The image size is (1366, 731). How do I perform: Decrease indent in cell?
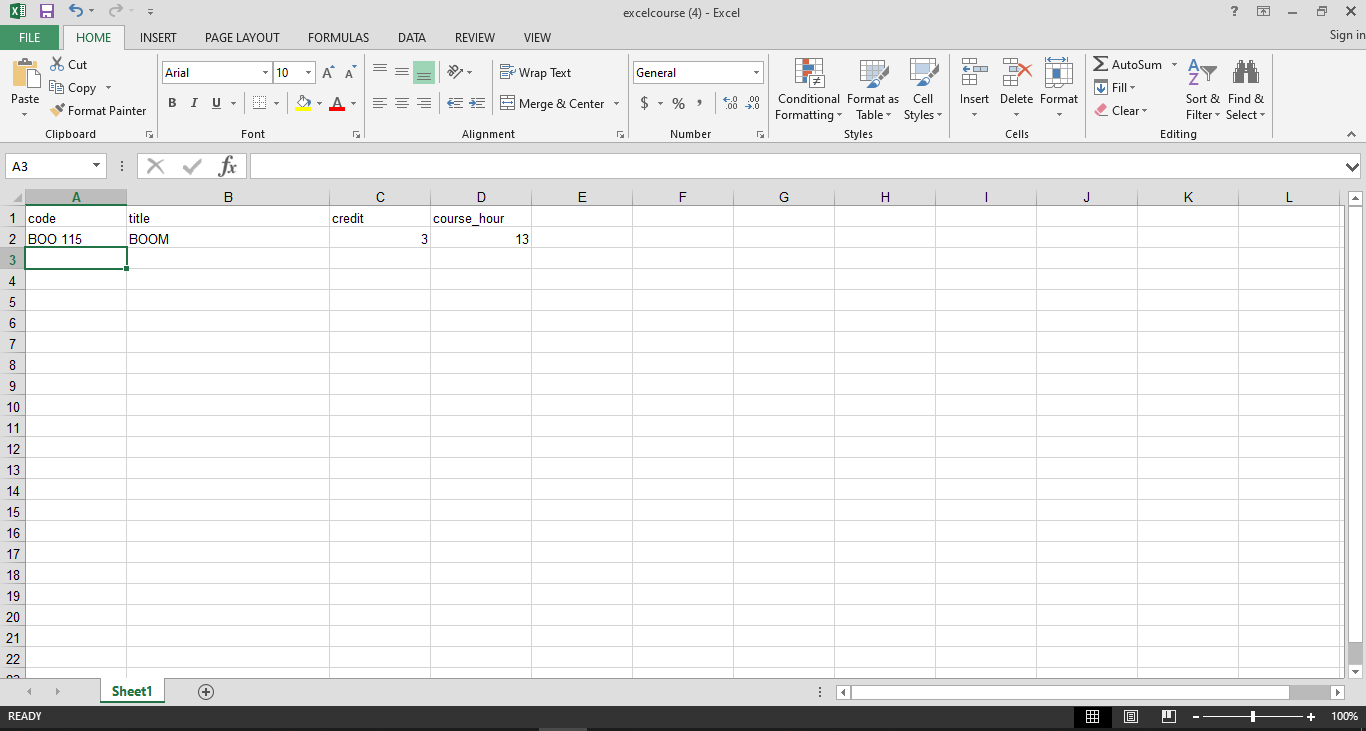click(x=455, y=103)
